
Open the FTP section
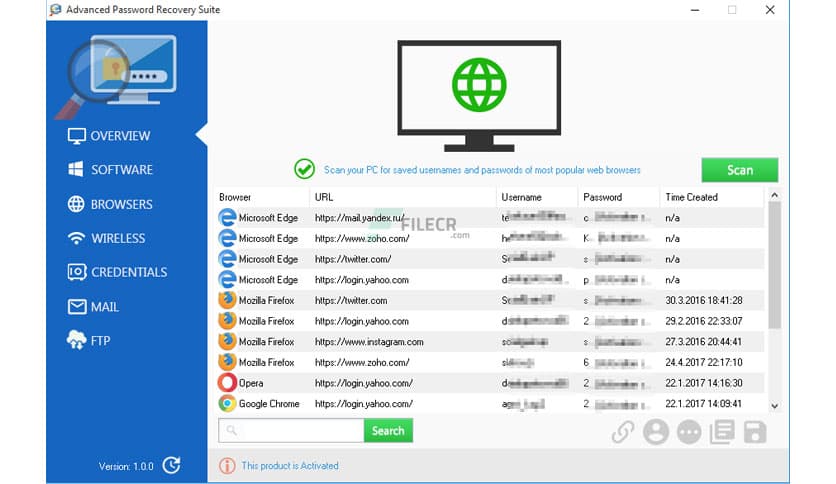[x=89, y=341]
